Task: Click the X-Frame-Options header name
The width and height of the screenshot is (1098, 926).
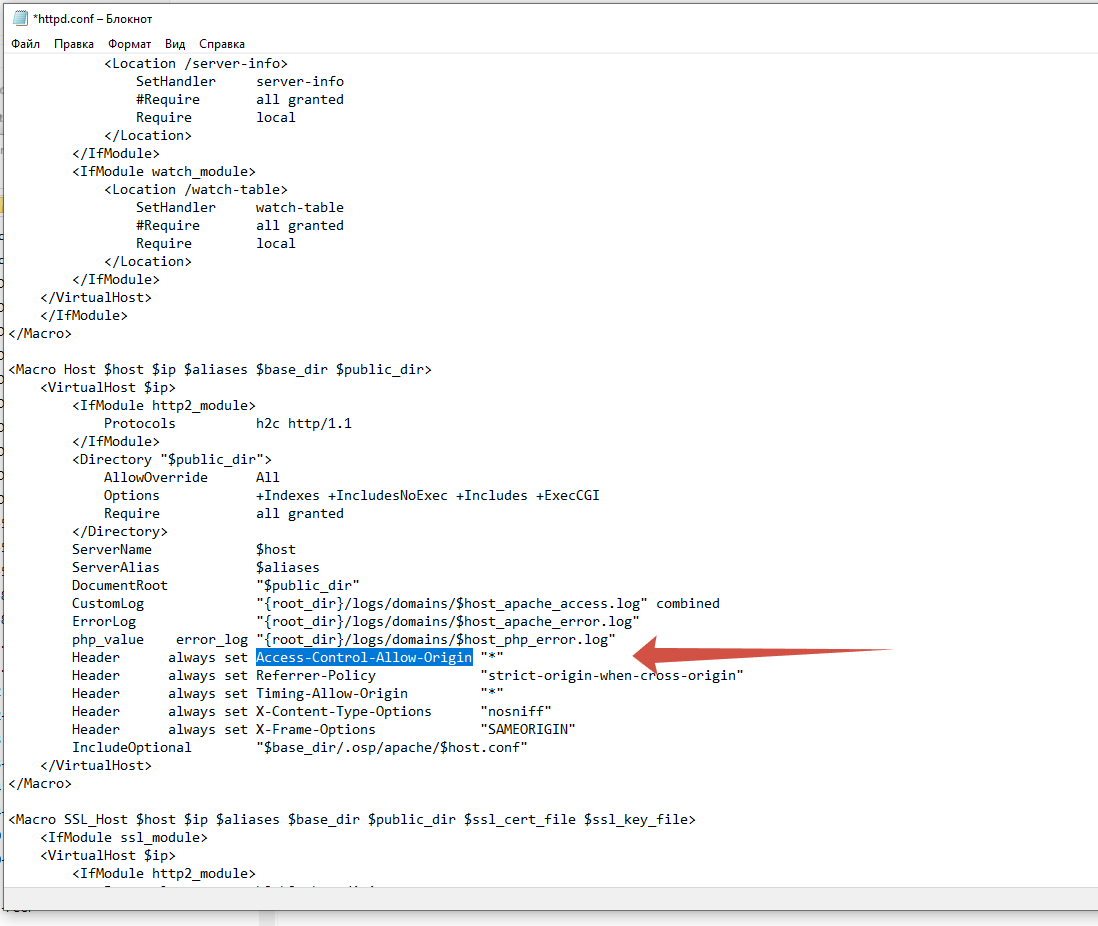Action: pyautogui.click(x=316, y=730)
